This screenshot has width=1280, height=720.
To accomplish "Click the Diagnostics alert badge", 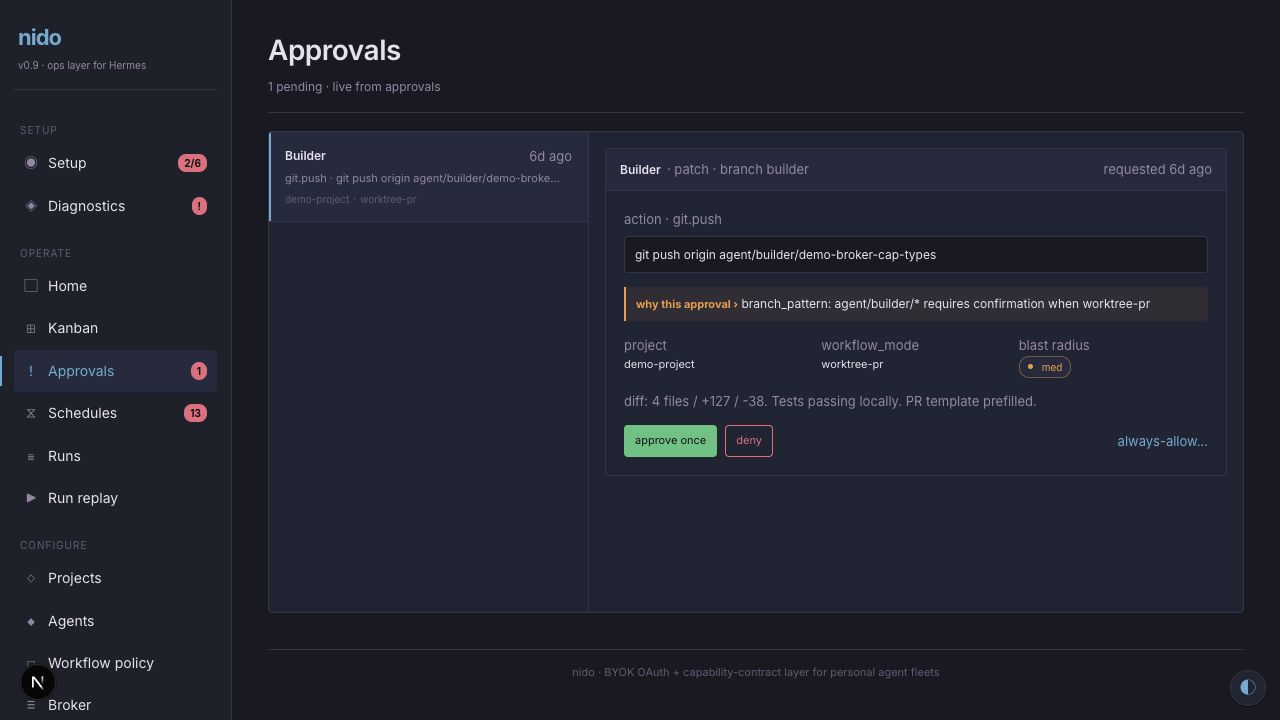I will [199, 206].
